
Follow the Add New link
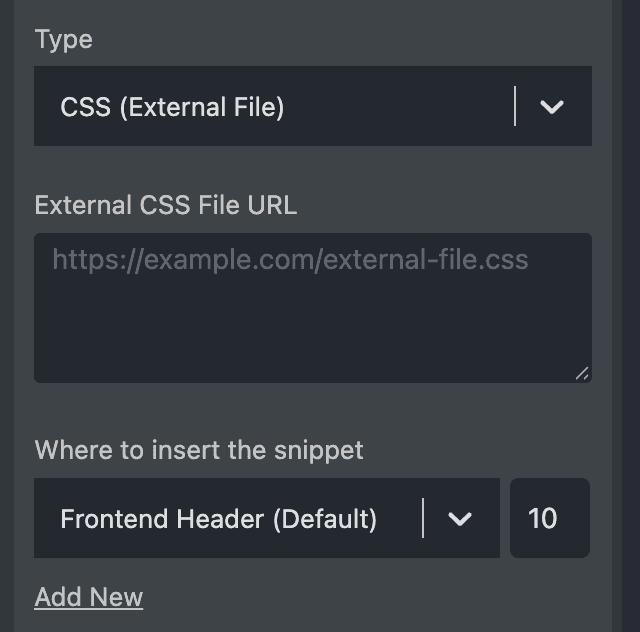tap(89, 597)
